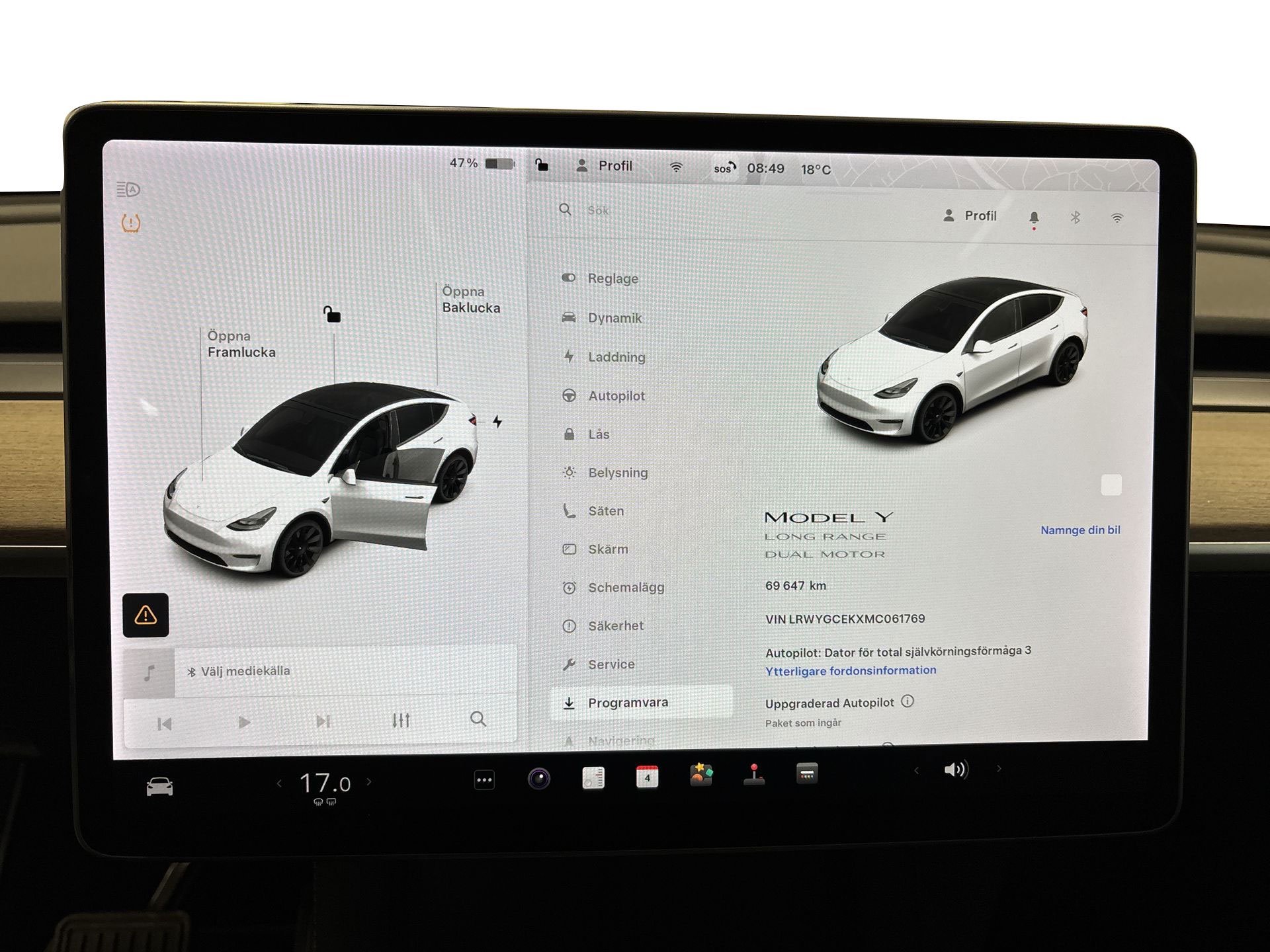
Task: Tap the lock icon above the car
Action: (333, 315)
